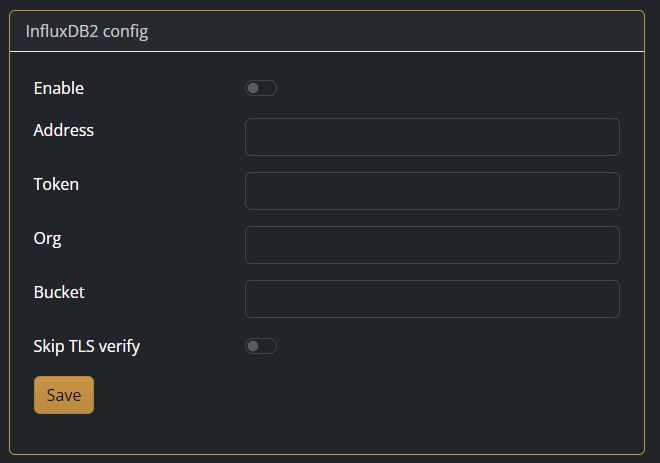This screenshot has width=660, height=463.
Task: Save the InfluxDB2 configuration
Action: (64, 395)
